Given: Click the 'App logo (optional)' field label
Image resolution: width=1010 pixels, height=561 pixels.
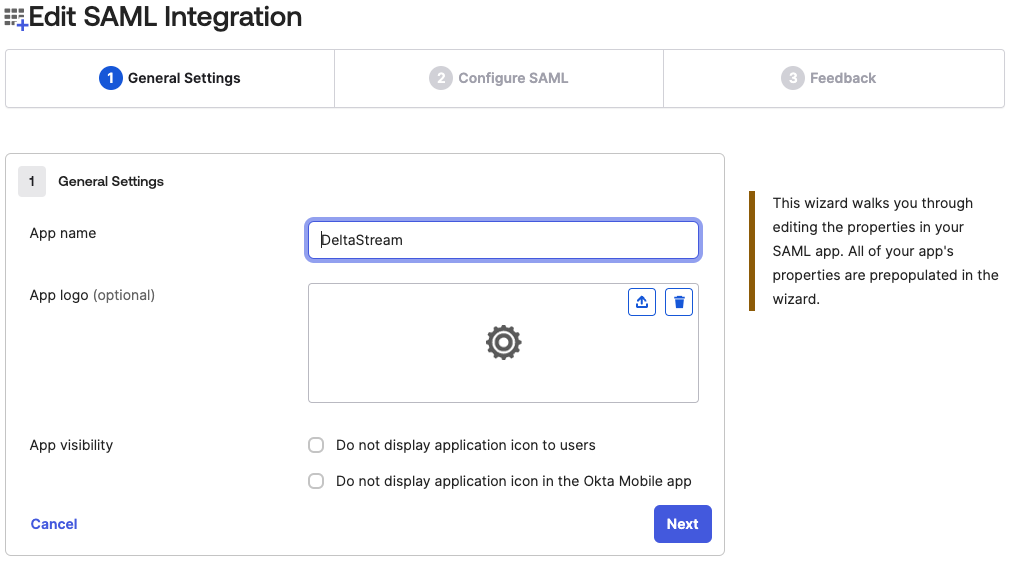Looking at the screenshot, I should point(92,295).
